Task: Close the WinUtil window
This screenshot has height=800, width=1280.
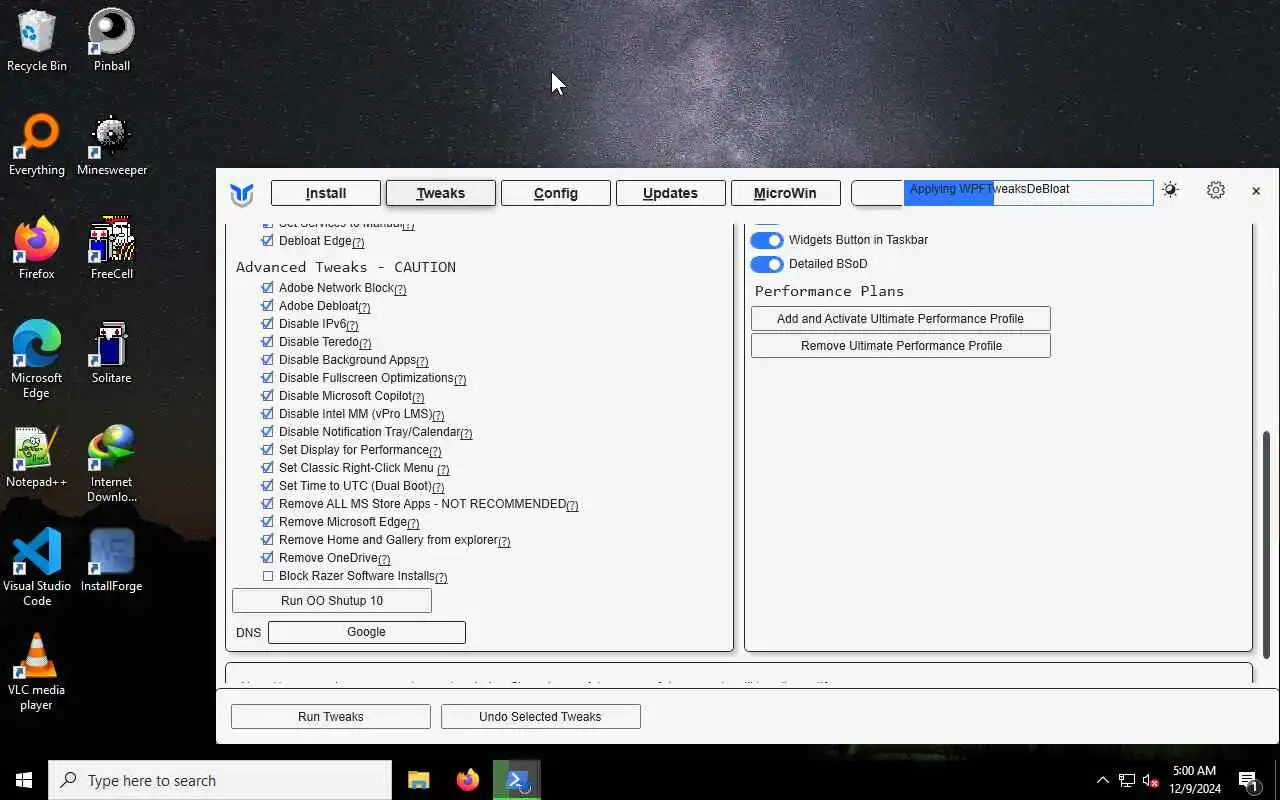Action: point(1256,190)
